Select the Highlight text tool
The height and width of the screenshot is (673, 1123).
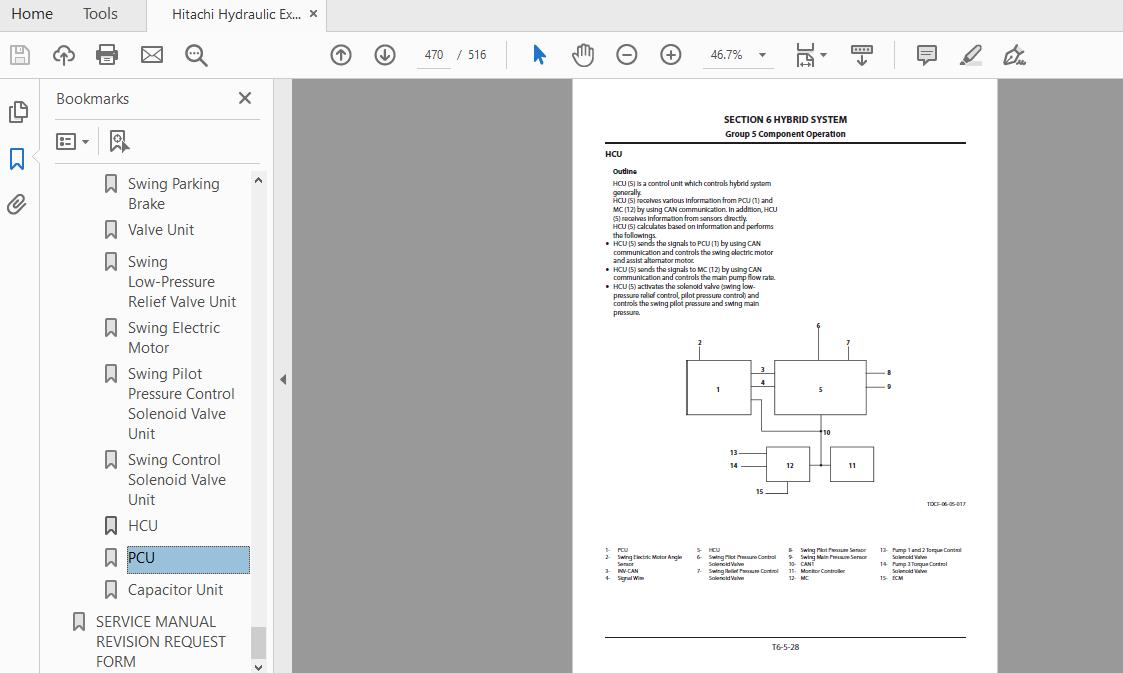(x=970, y=55)
